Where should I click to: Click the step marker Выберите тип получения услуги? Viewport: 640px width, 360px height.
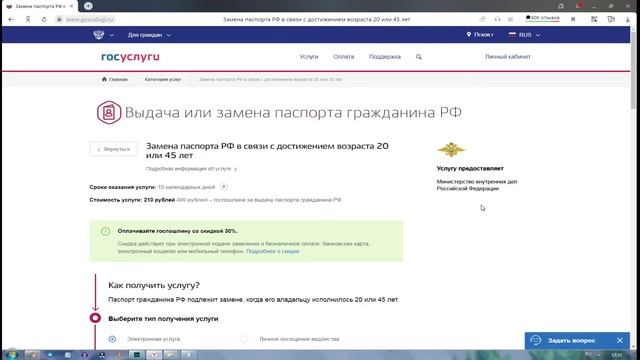click(x=95, y=318)
